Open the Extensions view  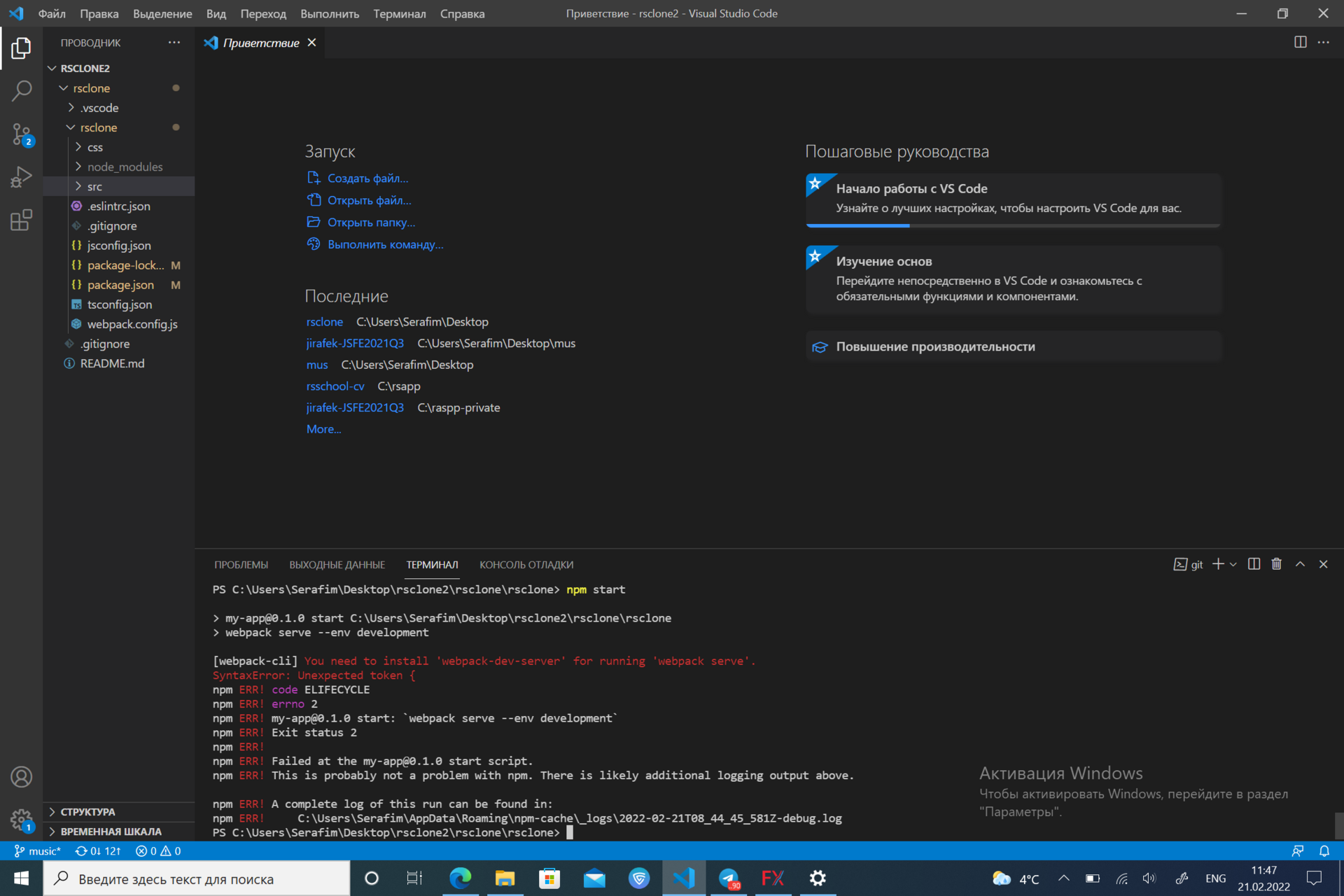[21, 220]
